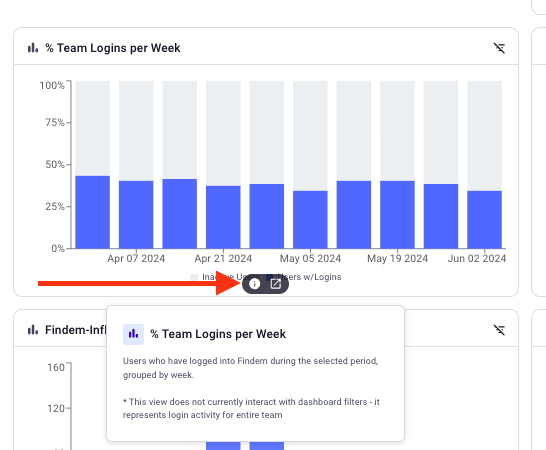Toggle Users w/Logins legend entry

click(304, 277)
